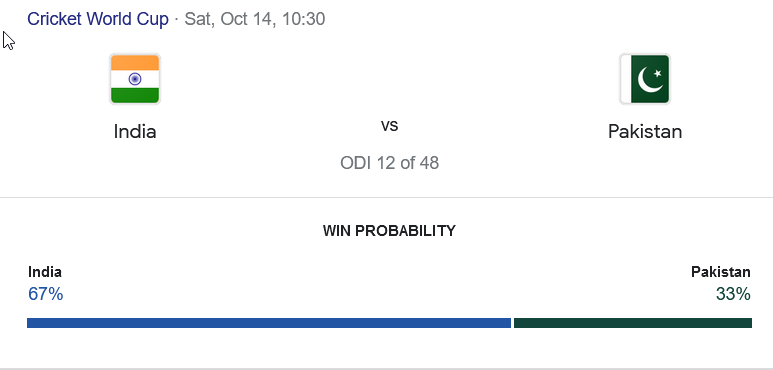Open the Cricket World Cup link
Image resolution: width=773 pixels, height=370 pixels.
coord(98,19)
